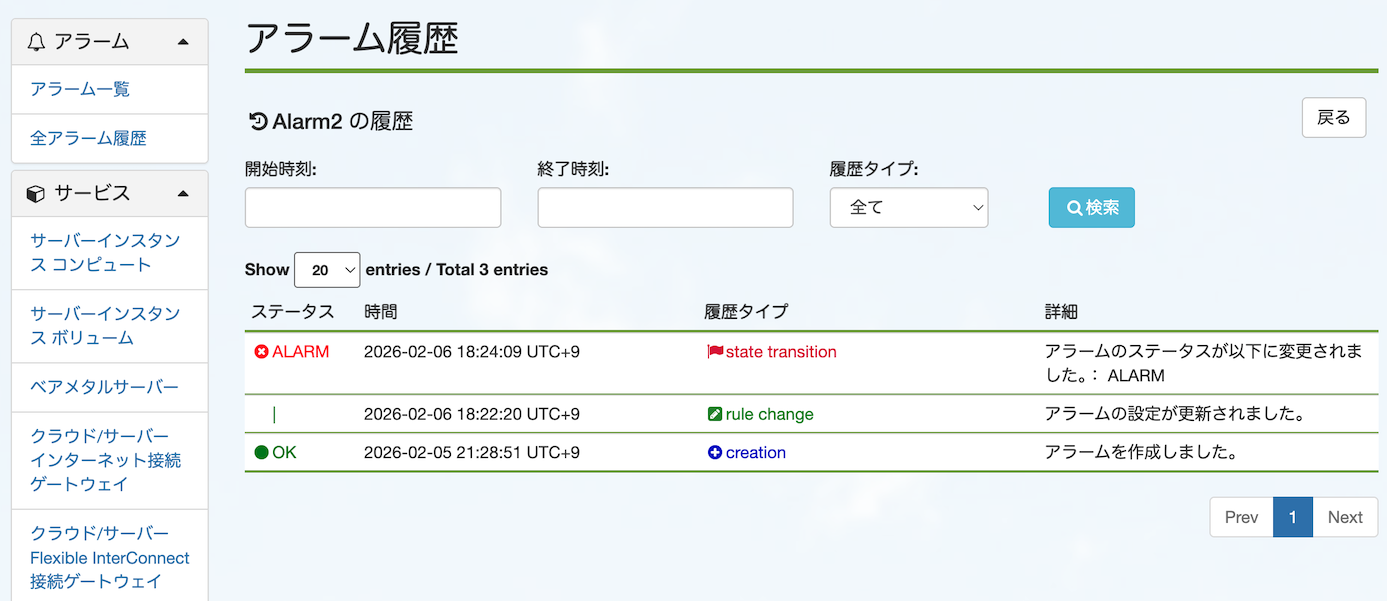
Task: Open アラーム一覧 in the sidebar
Action: point(80,89)
